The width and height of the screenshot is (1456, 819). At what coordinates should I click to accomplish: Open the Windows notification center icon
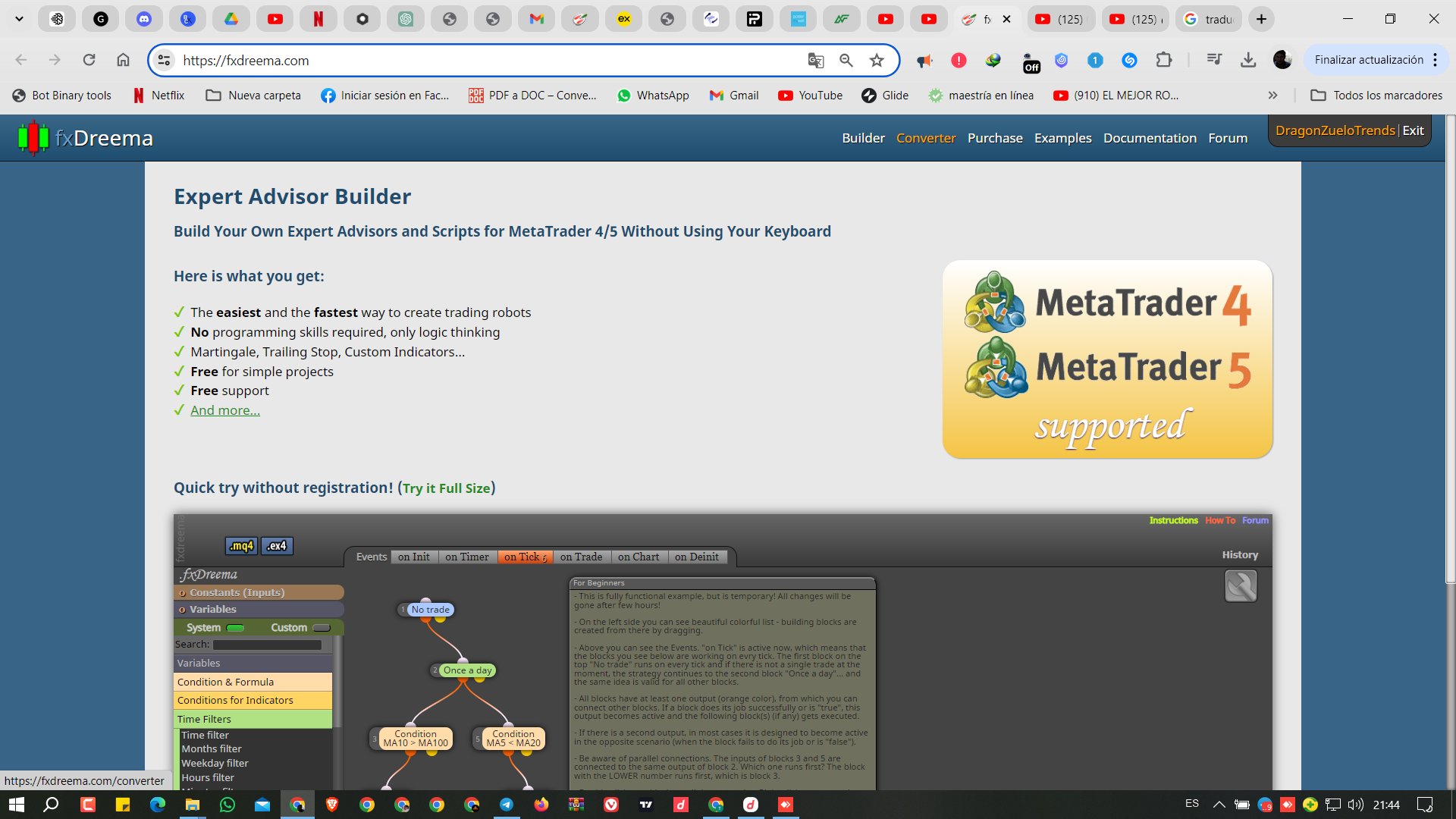tap(1425, 805)
